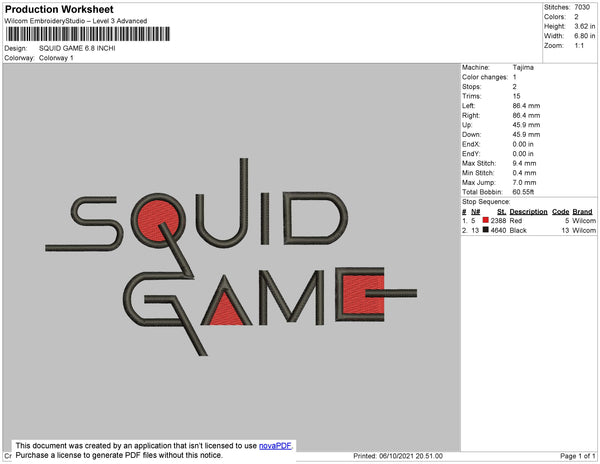The image size is (600, 464).
Task: Click the Max Jump value '7.0 mm'
Action: 525,182
